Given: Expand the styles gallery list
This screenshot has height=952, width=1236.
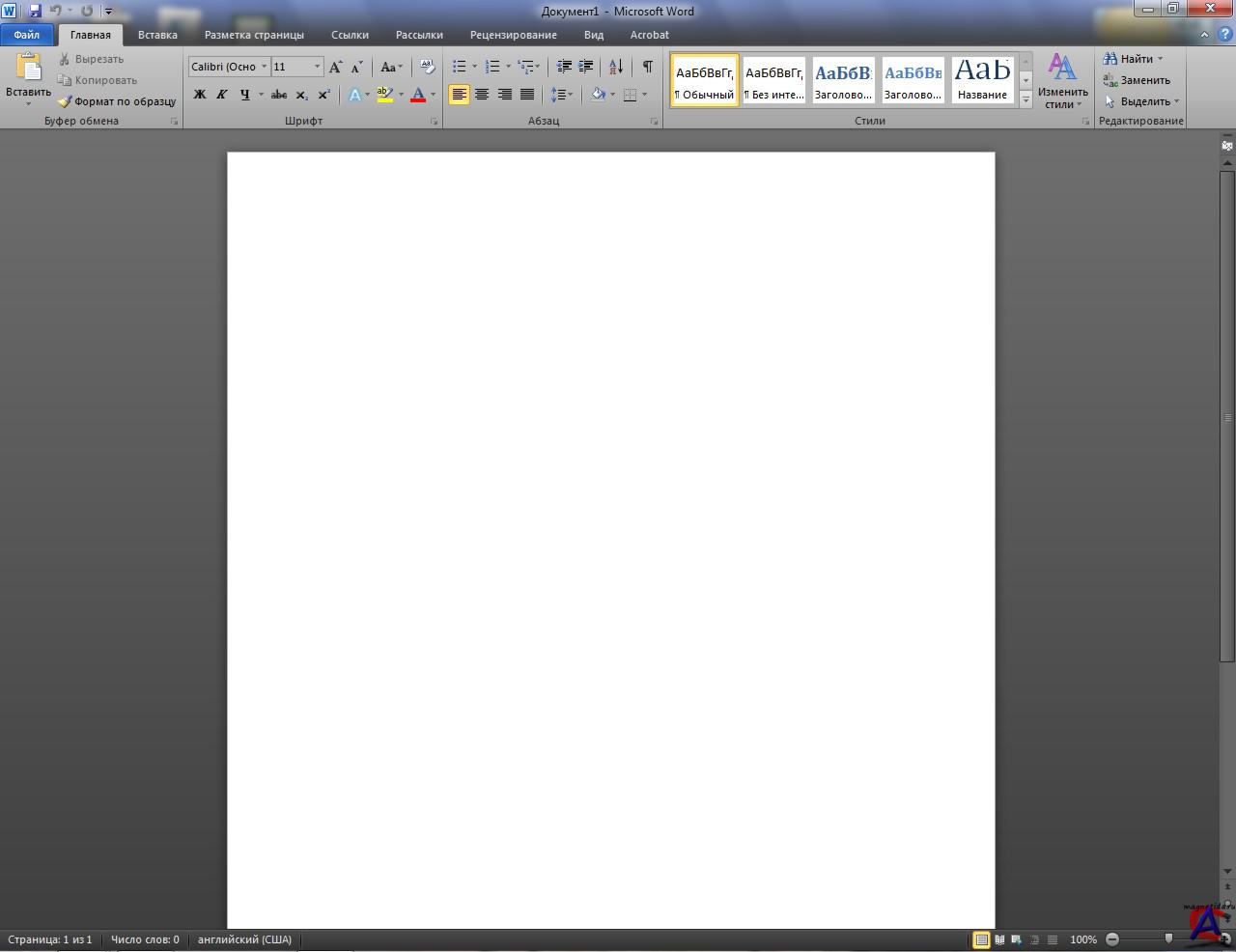Looking at the screenshot, I should (x=1025, y=100).
